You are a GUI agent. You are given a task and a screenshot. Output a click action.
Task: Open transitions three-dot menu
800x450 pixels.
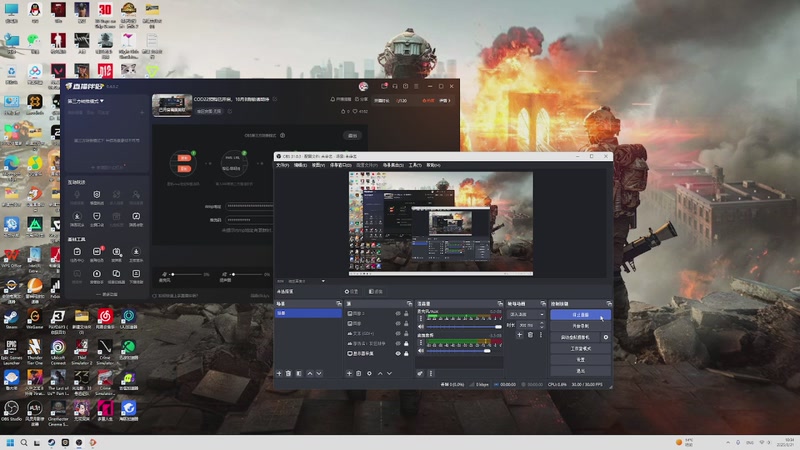(541, 335)
